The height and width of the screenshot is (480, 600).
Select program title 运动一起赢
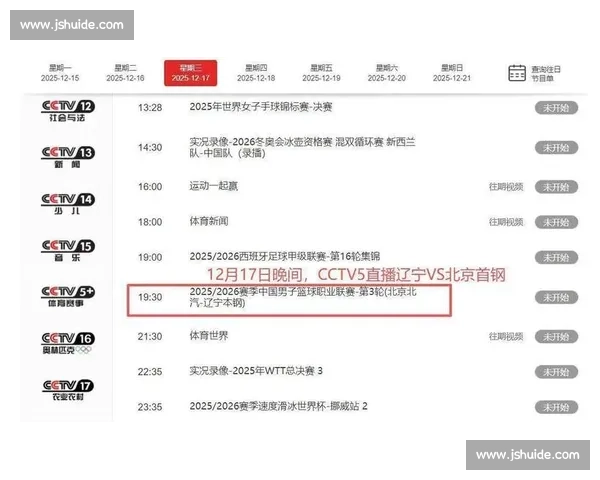pos(214,186)
